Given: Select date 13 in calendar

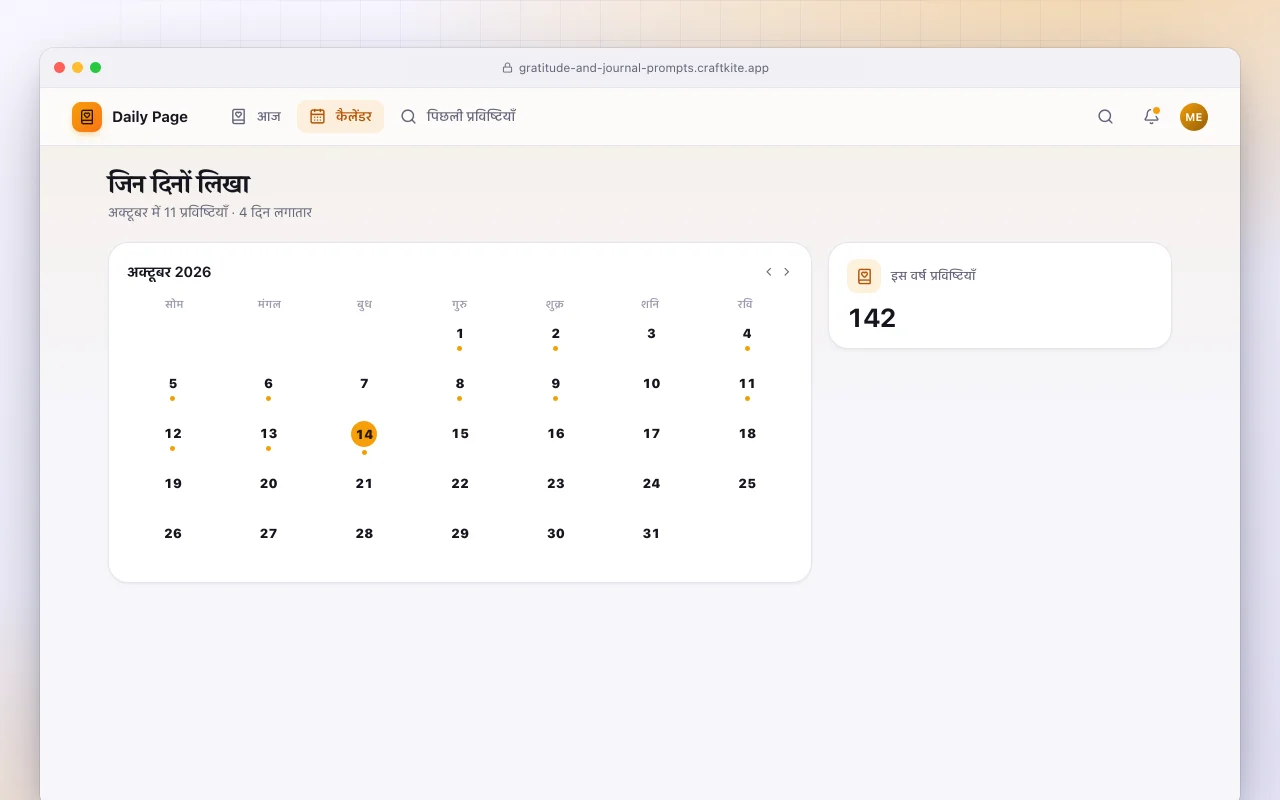Looking at the screenshot, I should pyautogui.click(x=269, y=436).
